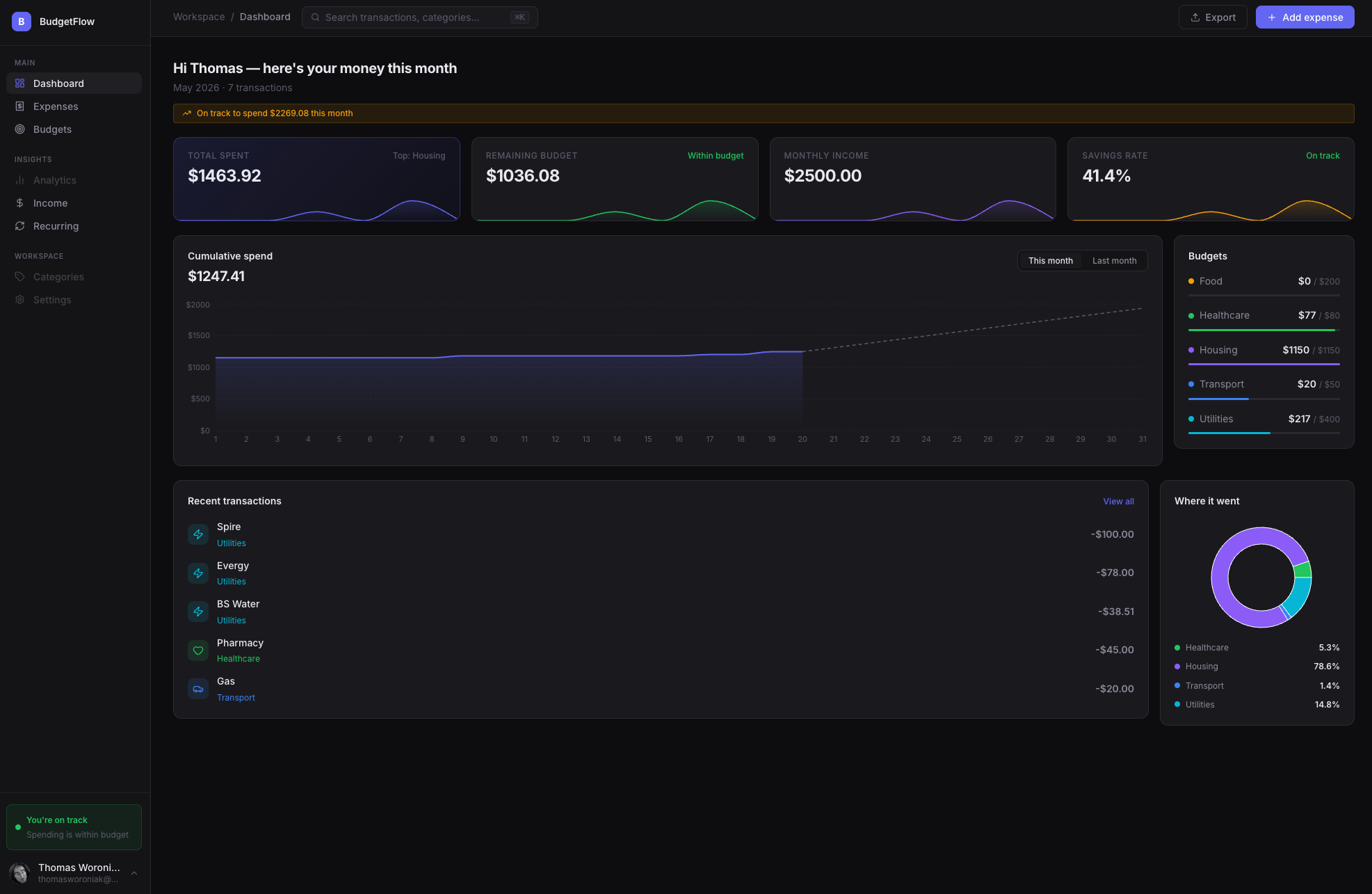1372x894 pixels.
Task: Click the Budgets target icon
Action: pos(20,129)
